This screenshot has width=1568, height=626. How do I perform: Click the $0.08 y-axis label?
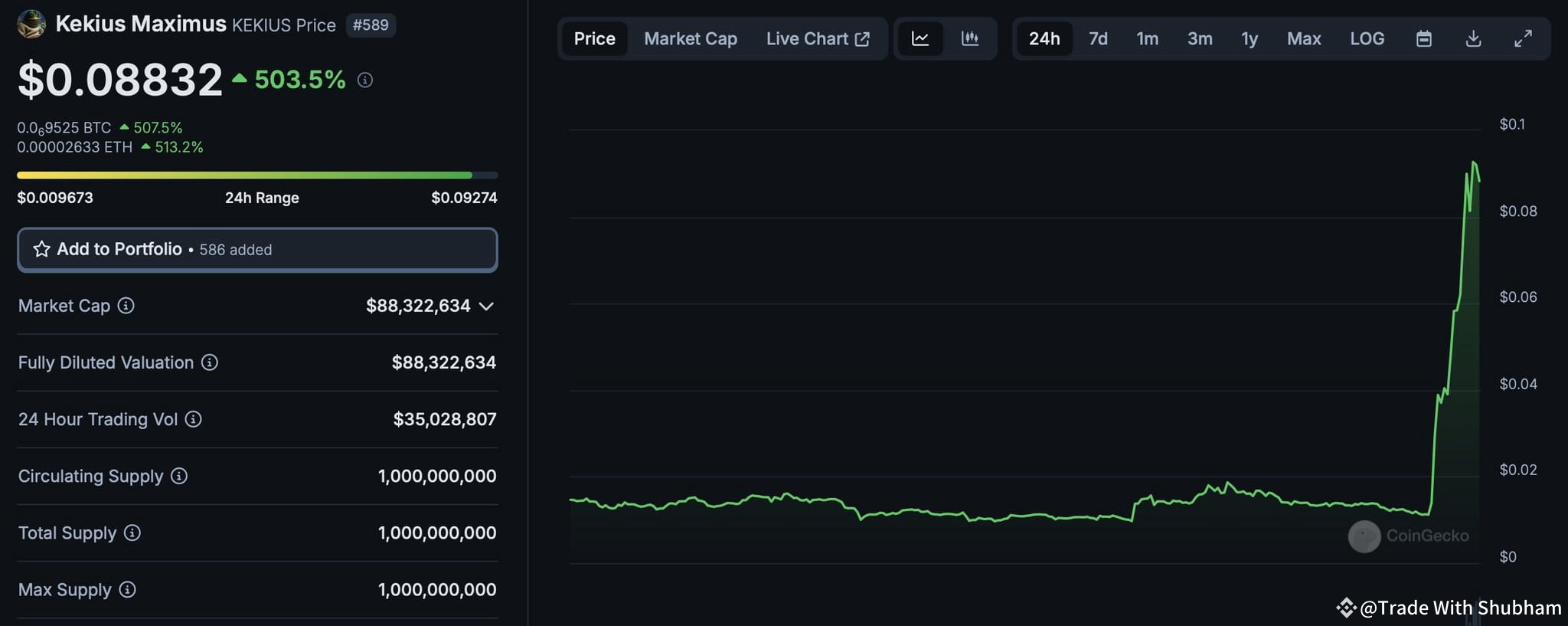pyautogui.click(x=1518, y=211)
